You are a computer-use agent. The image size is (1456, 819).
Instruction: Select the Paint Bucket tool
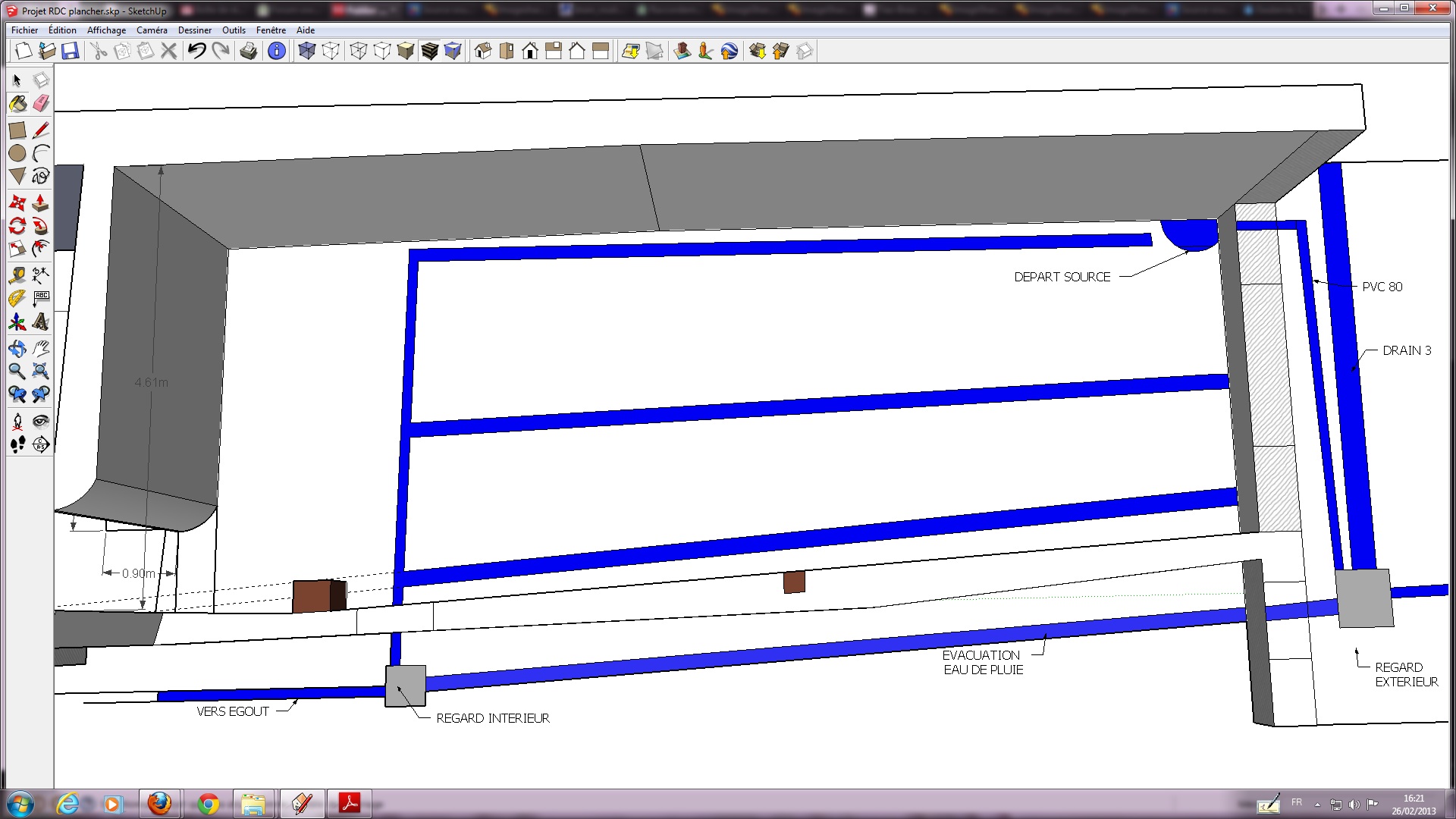17,104
